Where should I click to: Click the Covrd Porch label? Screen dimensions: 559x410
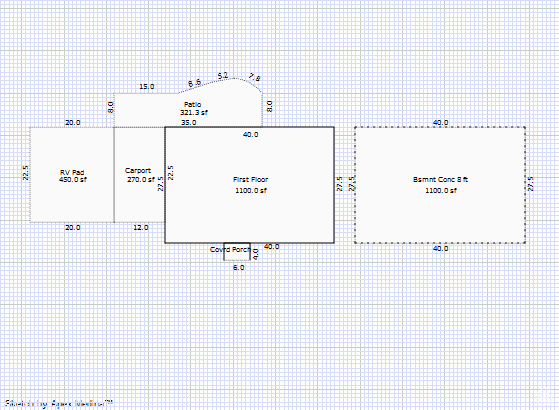tap(230, 250)
